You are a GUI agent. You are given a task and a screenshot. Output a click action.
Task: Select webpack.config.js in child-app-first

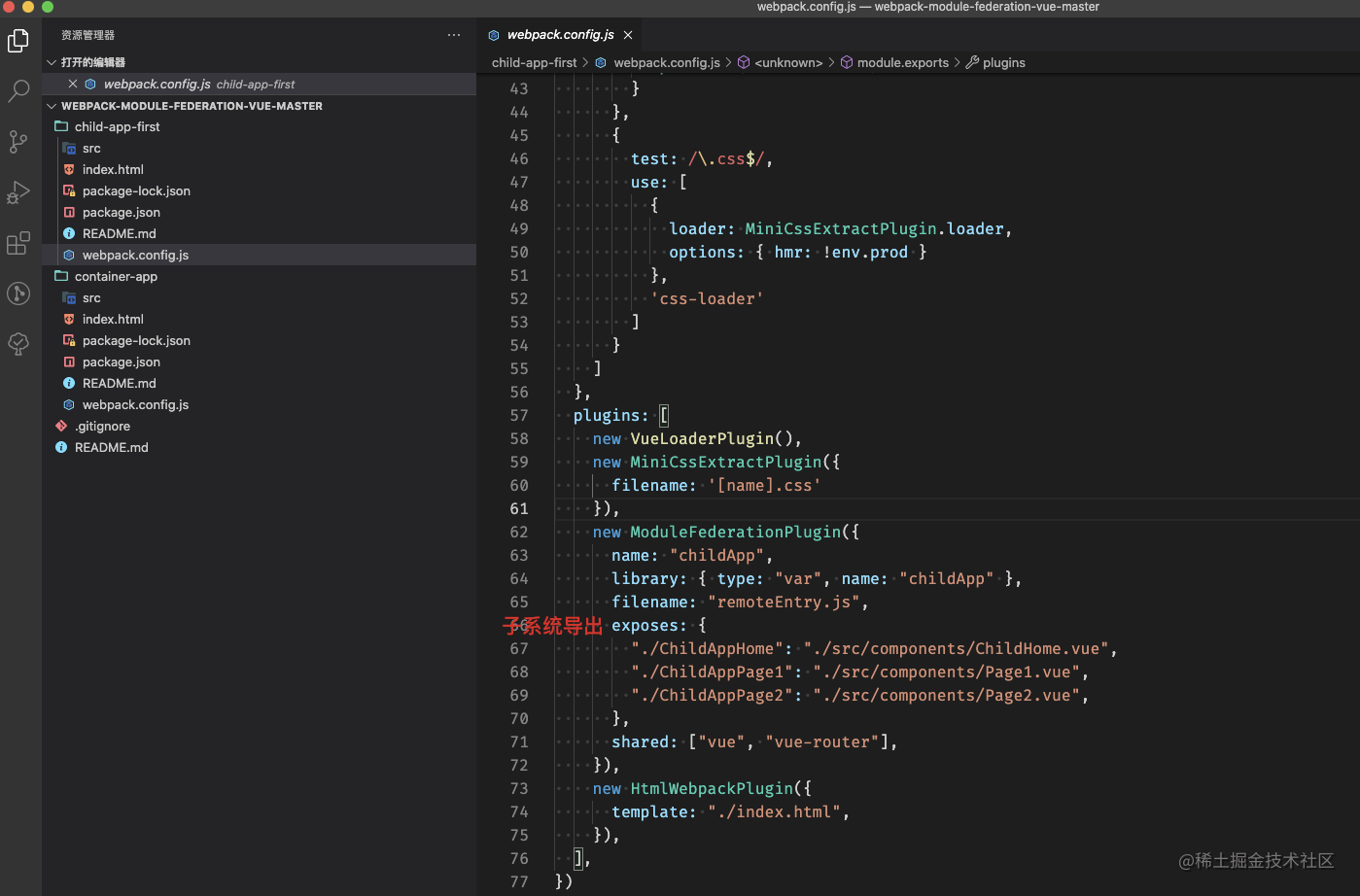click(259, 255)
